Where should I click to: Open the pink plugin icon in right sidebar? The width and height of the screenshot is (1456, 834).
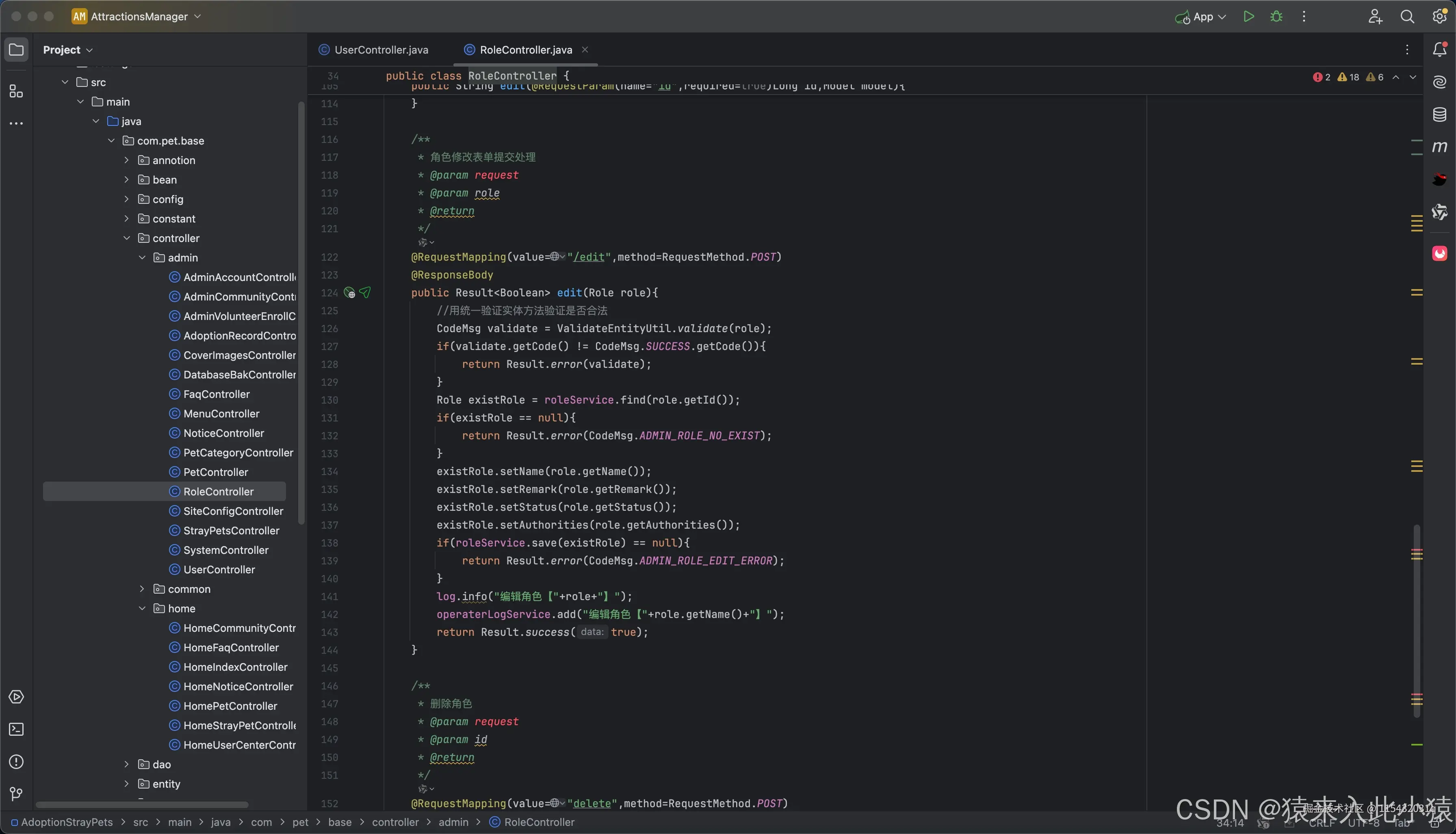click(1439, 253)
